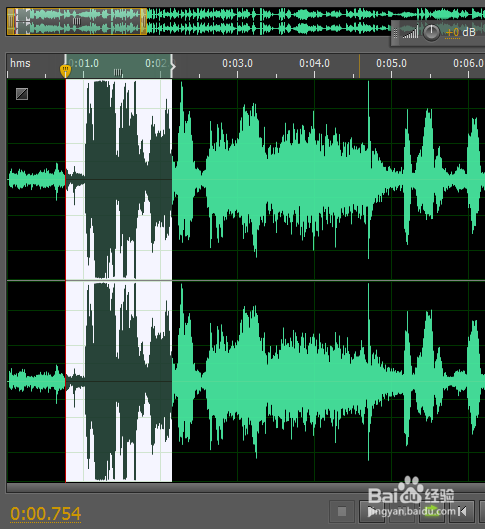Viewport: 485px width, 529px height.
Task: Adjust the amplitude gain knob
Action: 431,33
